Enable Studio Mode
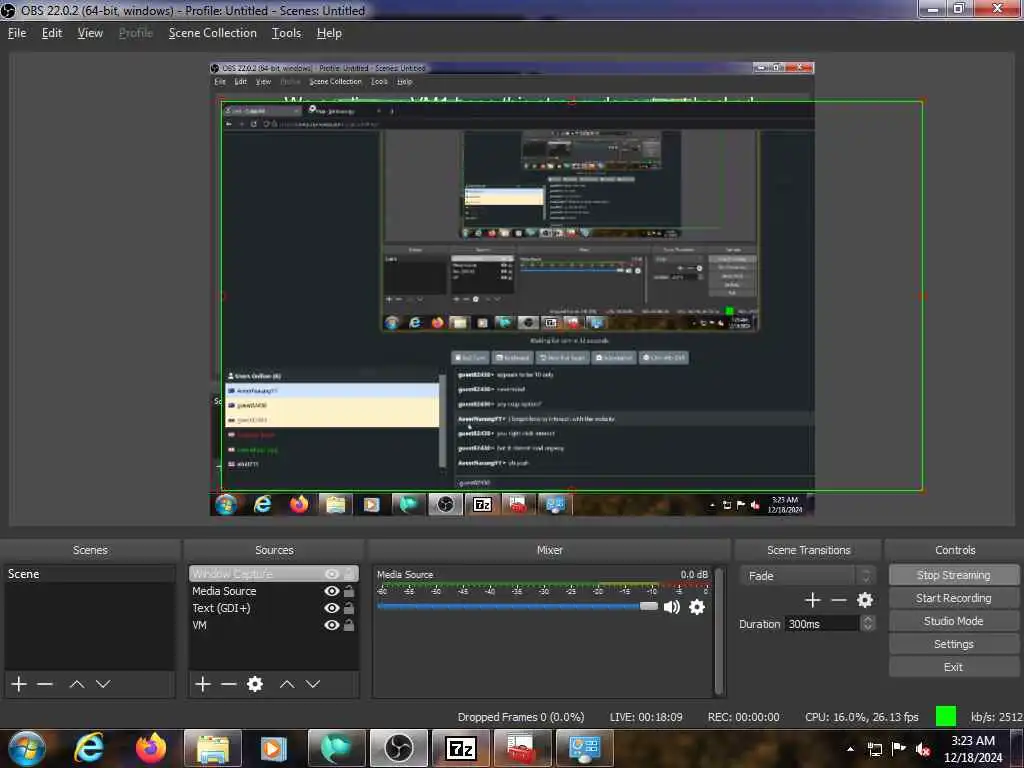The height and width of the screenshot is (768, 1024). (953, 621)
